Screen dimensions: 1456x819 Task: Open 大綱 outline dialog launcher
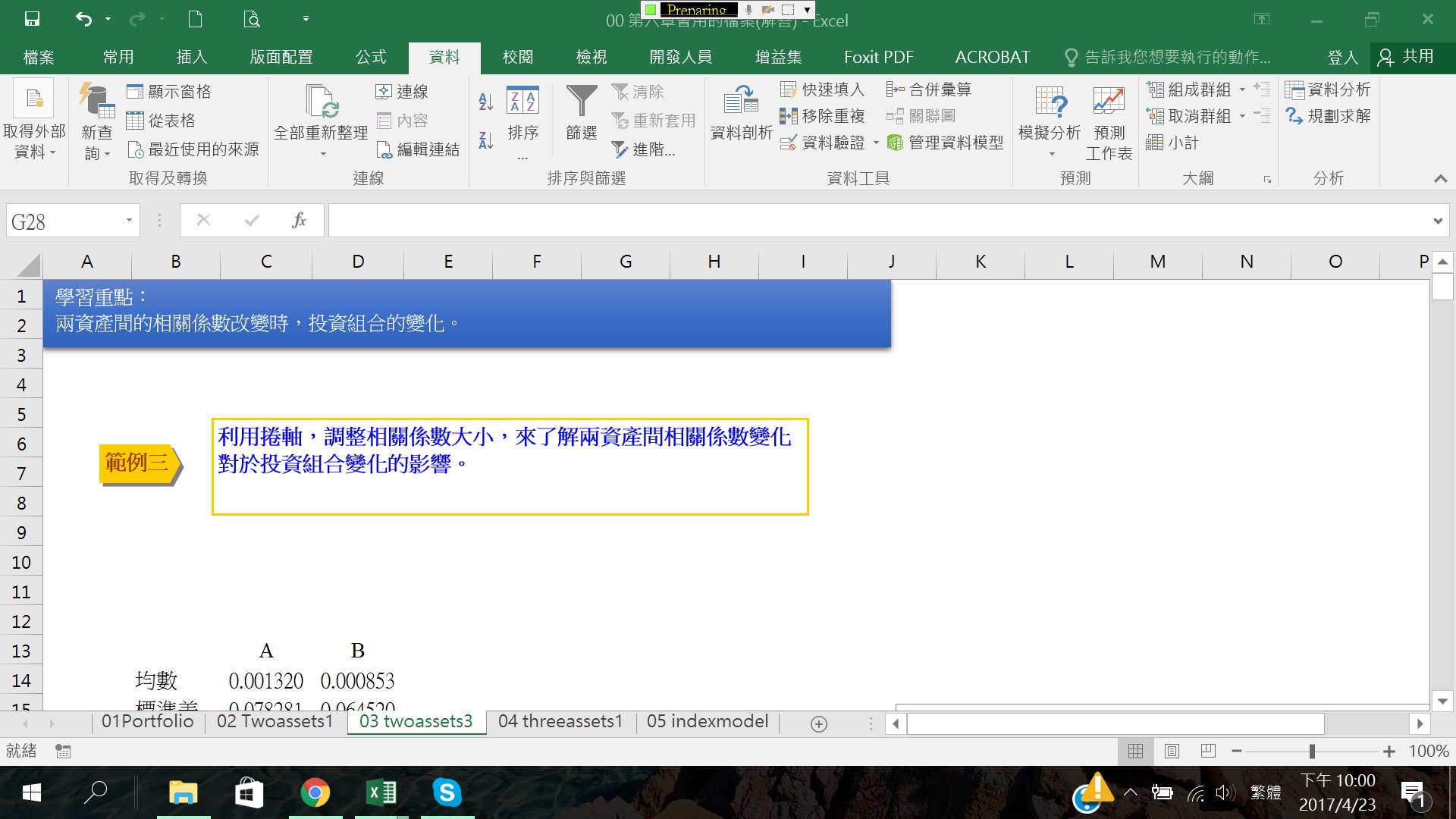(x=1267, y=179)
